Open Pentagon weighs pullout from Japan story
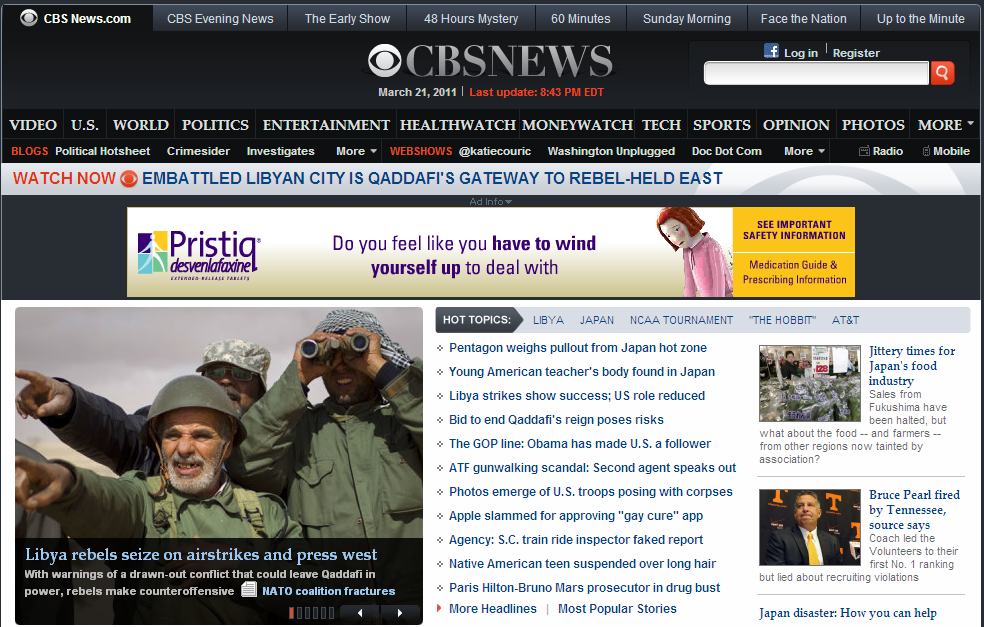984x627 pixels. 578,348
